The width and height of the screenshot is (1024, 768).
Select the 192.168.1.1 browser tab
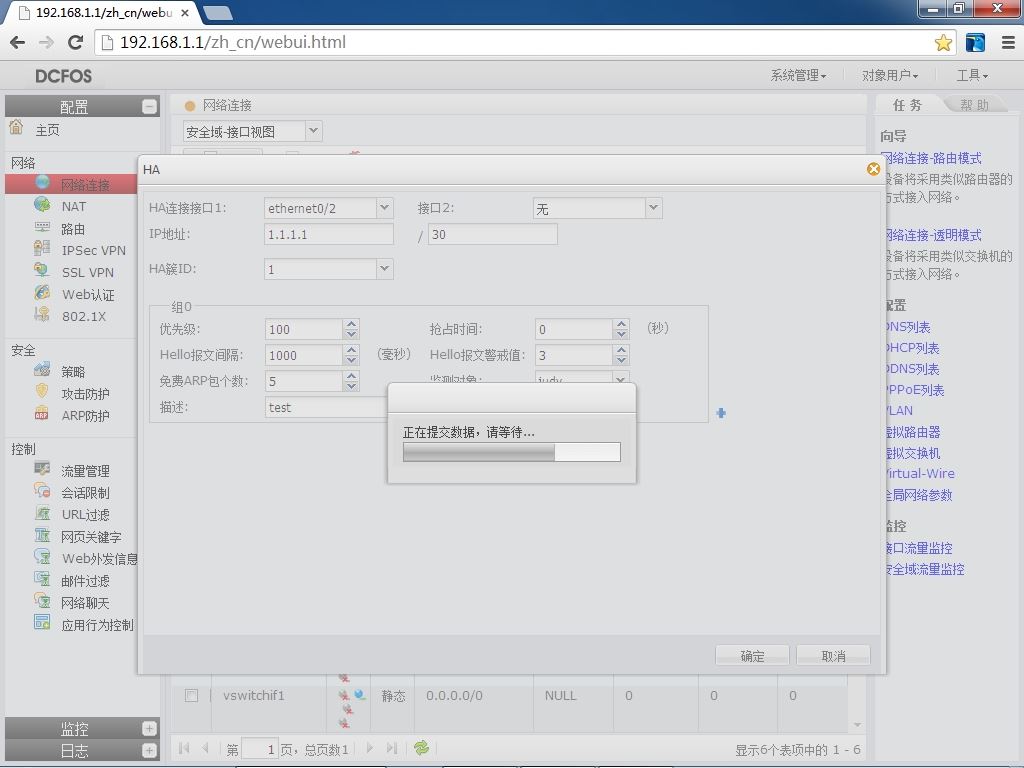coord(104,12)
